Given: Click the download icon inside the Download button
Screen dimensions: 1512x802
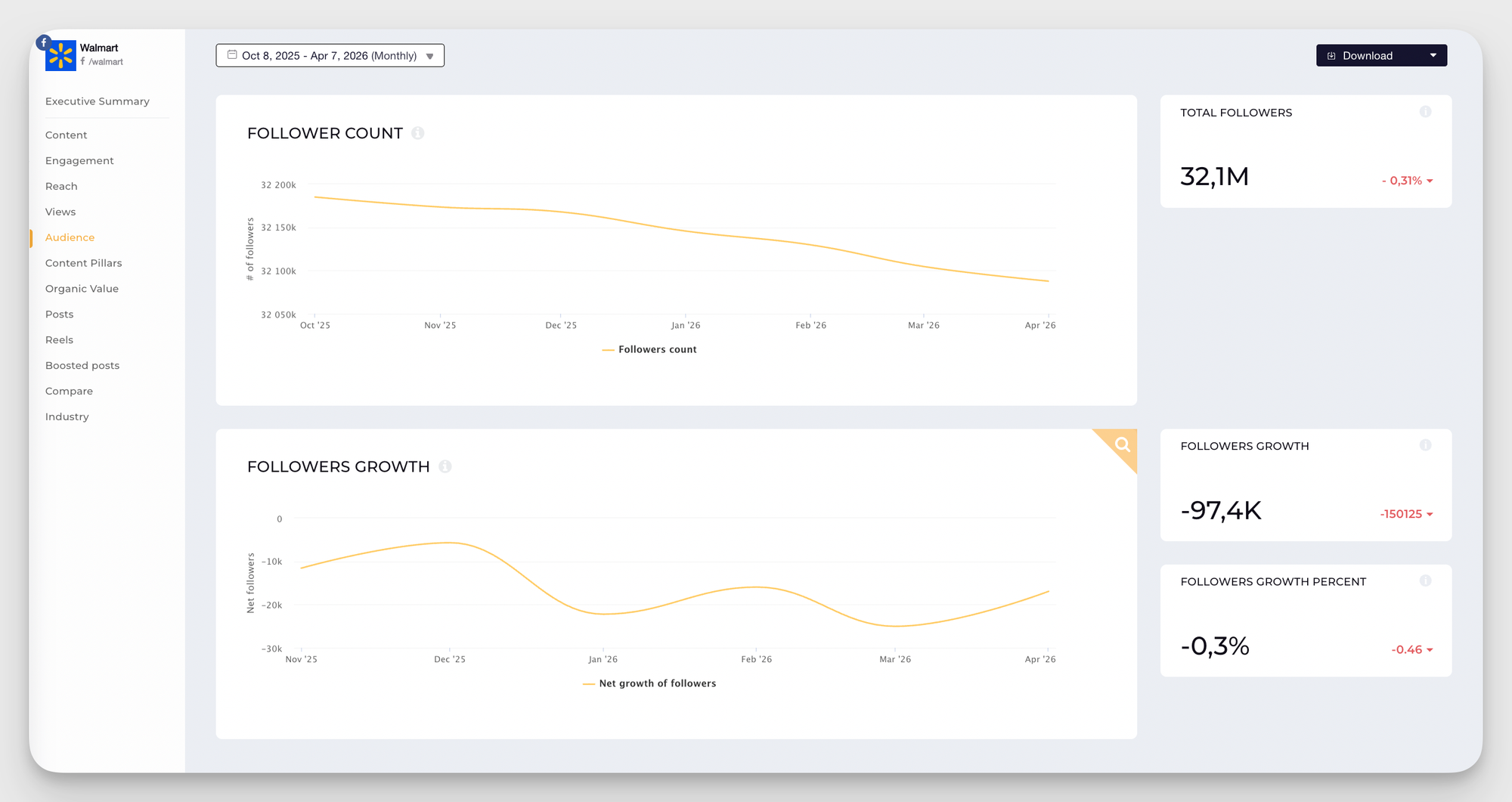Looking at the screenshot, I should [1331, 55].
